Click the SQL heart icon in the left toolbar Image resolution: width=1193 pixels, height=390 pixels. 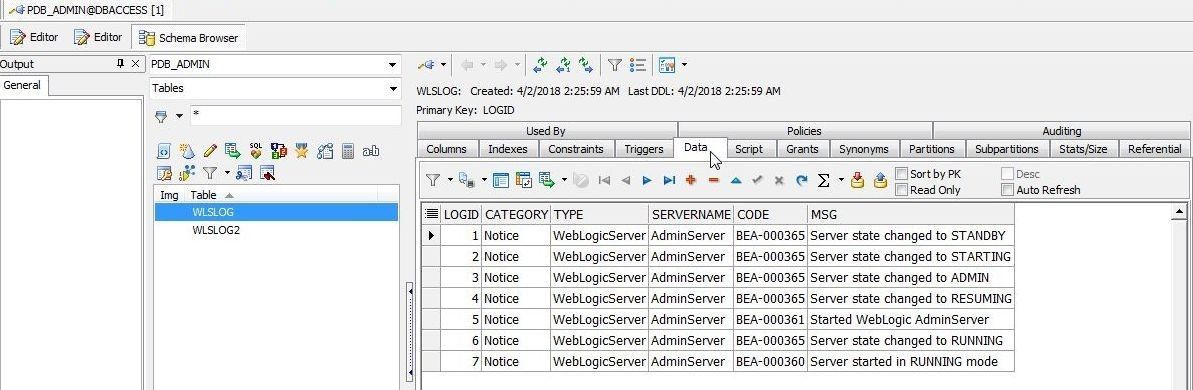click(x=256, y=151)
